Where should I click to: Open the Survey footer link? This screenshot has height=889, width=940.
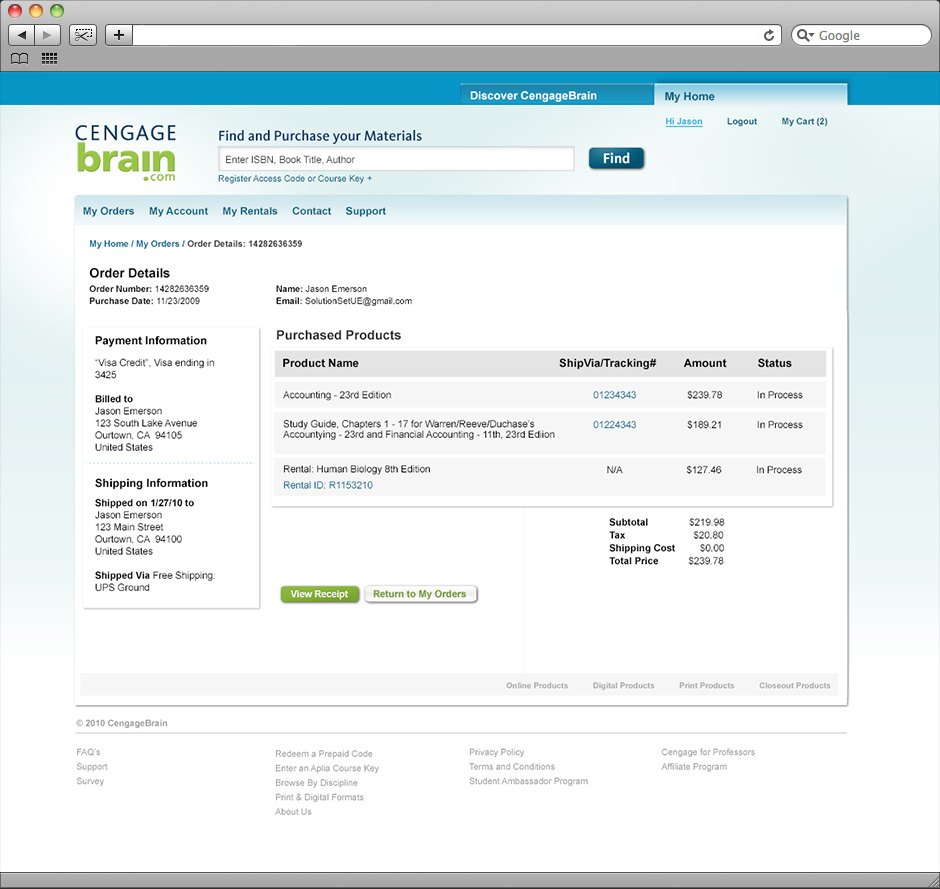[90, 781]
